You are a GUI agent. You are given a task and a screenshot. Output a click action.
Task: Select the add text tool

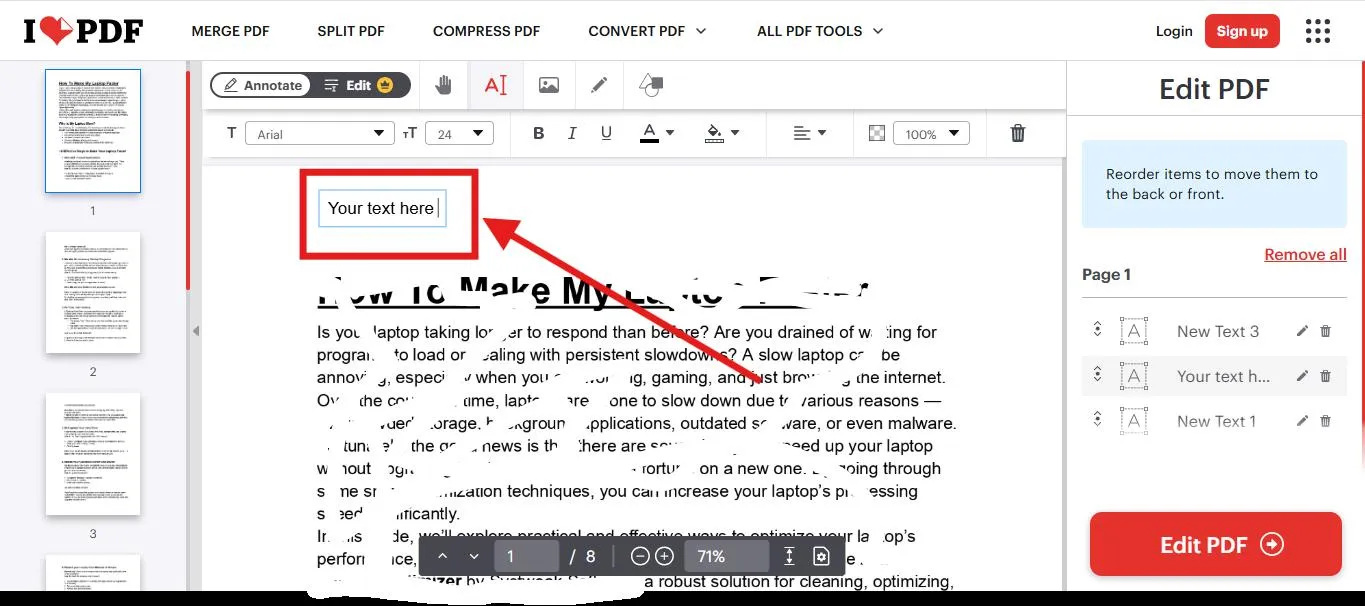point(496,85)
